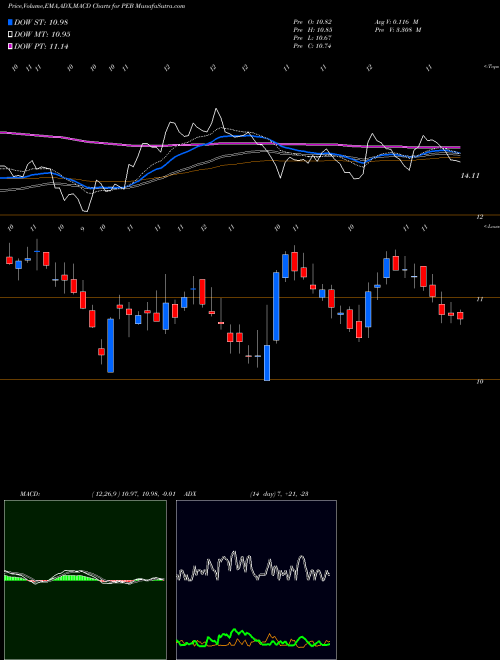Viewport: 500px width, 660px height.
Task: Select the 'DOW ST: 10.98' legend label
Action: point(41,22)
